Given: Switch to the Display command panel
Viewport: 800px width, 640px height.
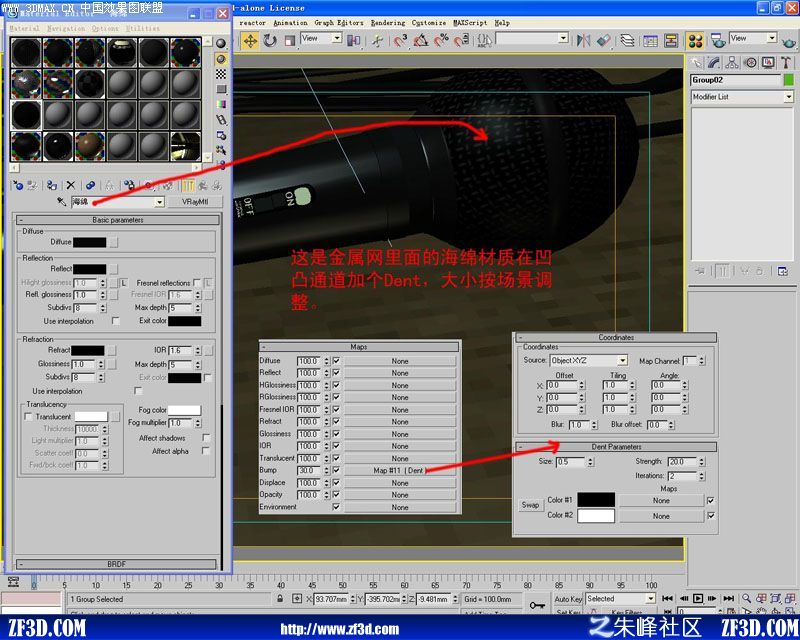Looking at the screenshot, I should click(x=768, y=63).
